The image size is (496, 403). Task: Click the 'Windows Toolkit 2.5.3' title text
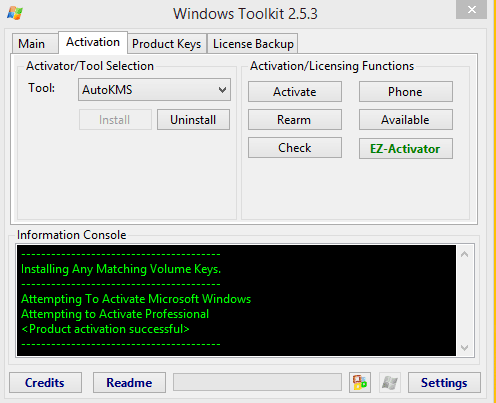coord(245,14)
